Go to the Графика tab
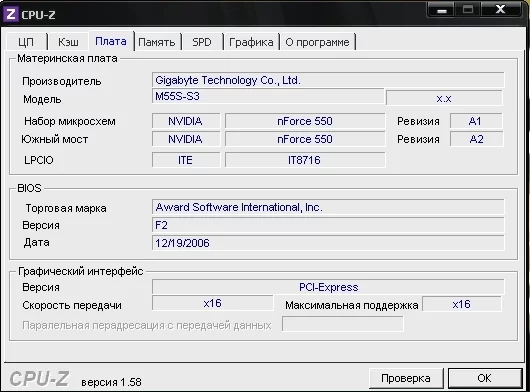The image size is (530, 392). [x=251, y=42]
